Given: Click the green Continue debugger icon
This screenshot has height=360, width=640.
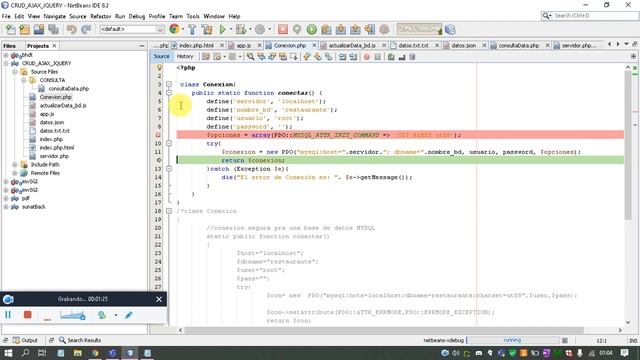Looking at the screenshot, I should click(311, 29).
